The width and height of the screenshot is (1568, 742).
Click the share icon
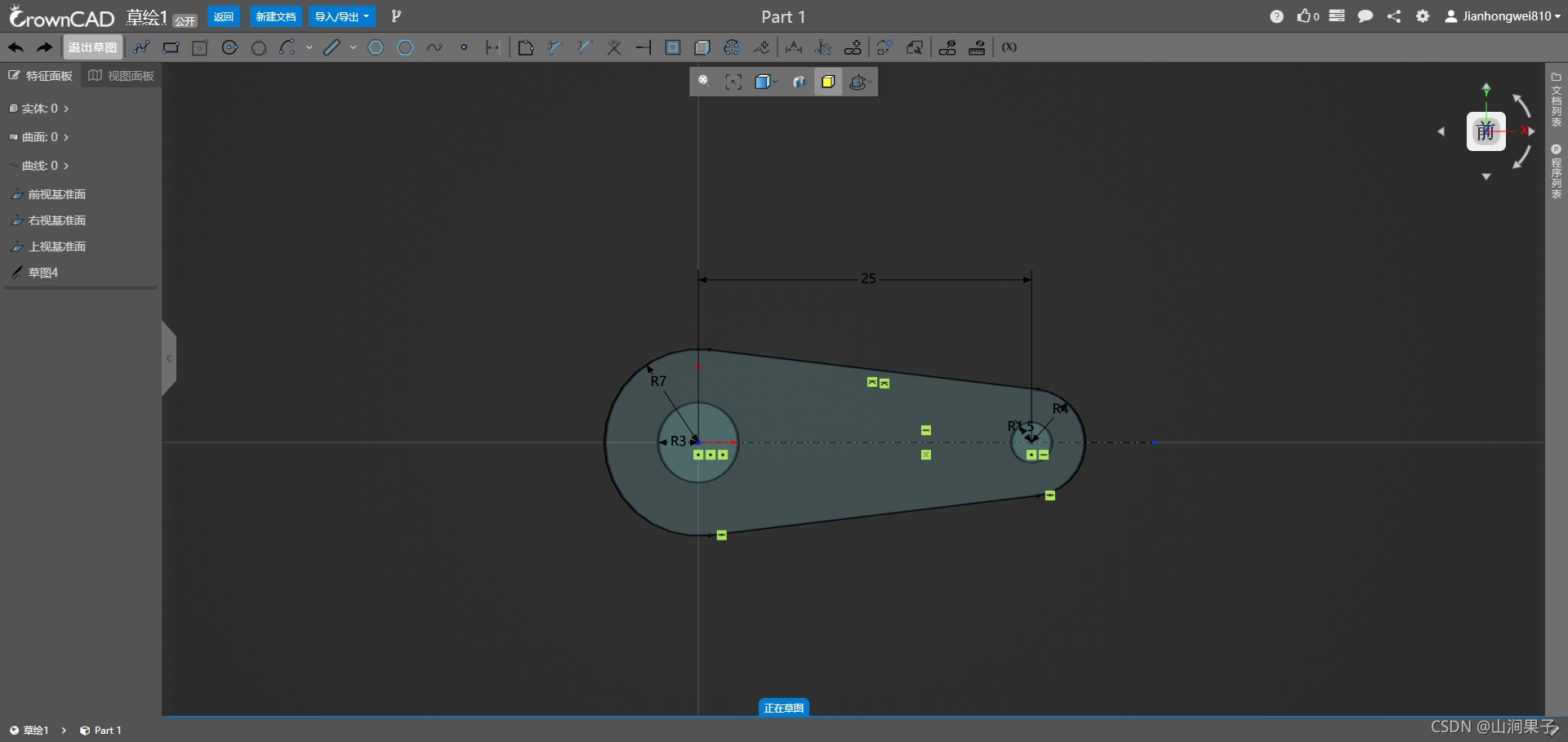click(1394, 16)
